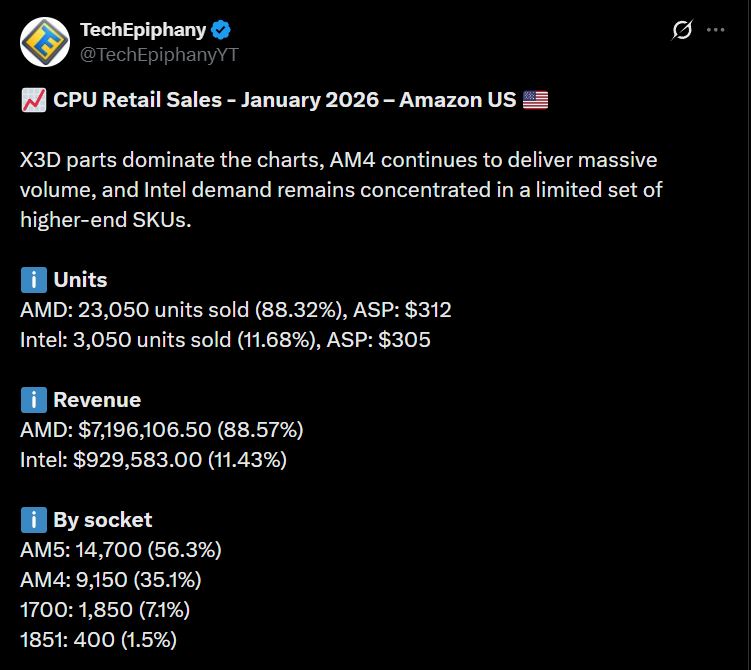The image size is (751, 670).
Task: Click the Intel $929,583.00 revenue line
Action: coord(153,460)
